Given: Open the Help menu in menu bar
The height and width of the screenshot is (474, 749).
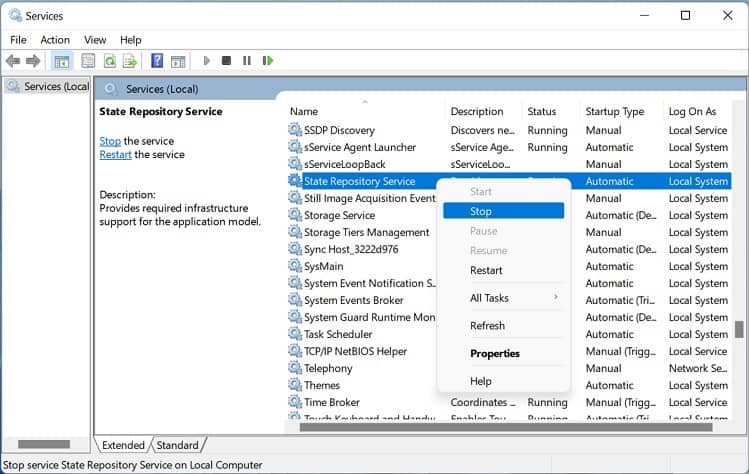Looking at the screenshot, I should click(130, 40).
